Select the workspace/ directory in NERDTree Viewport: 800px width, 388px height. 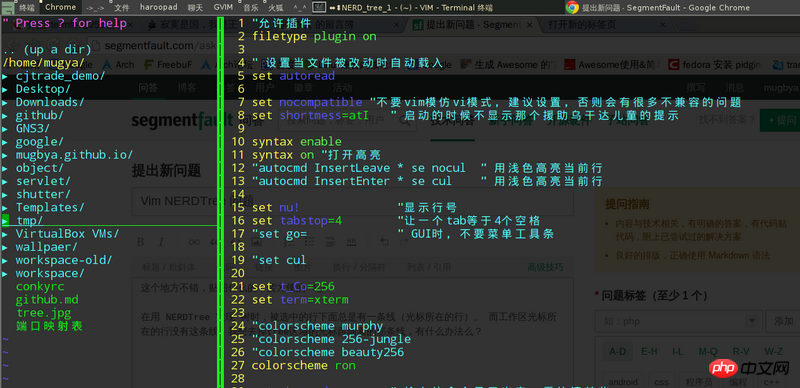pos(50,273)
